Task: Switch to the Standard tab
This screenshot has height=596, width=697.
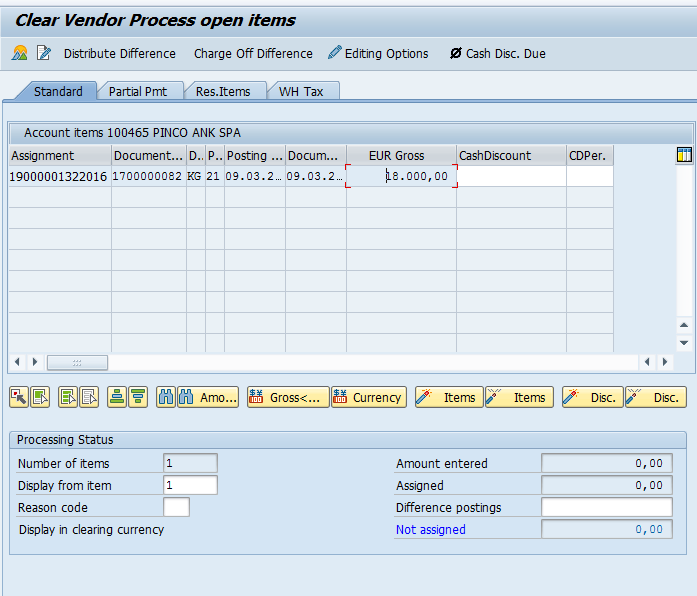Action: (58, 92)
